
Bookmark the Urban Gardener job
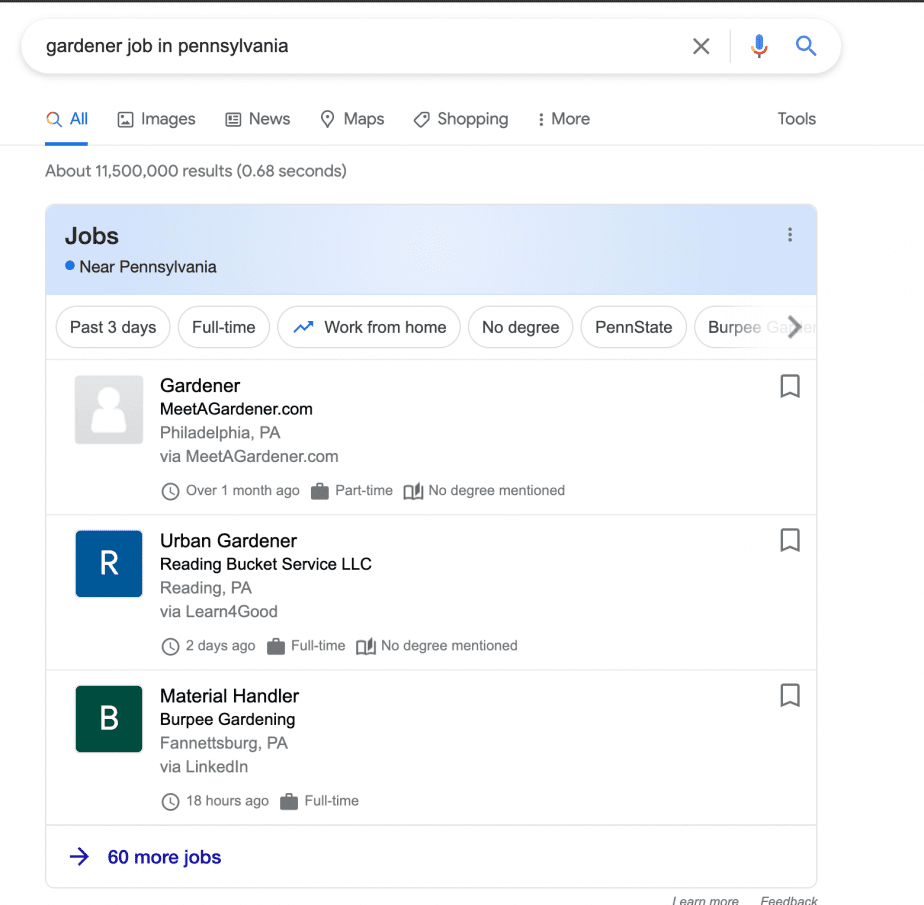coord(790,540)
